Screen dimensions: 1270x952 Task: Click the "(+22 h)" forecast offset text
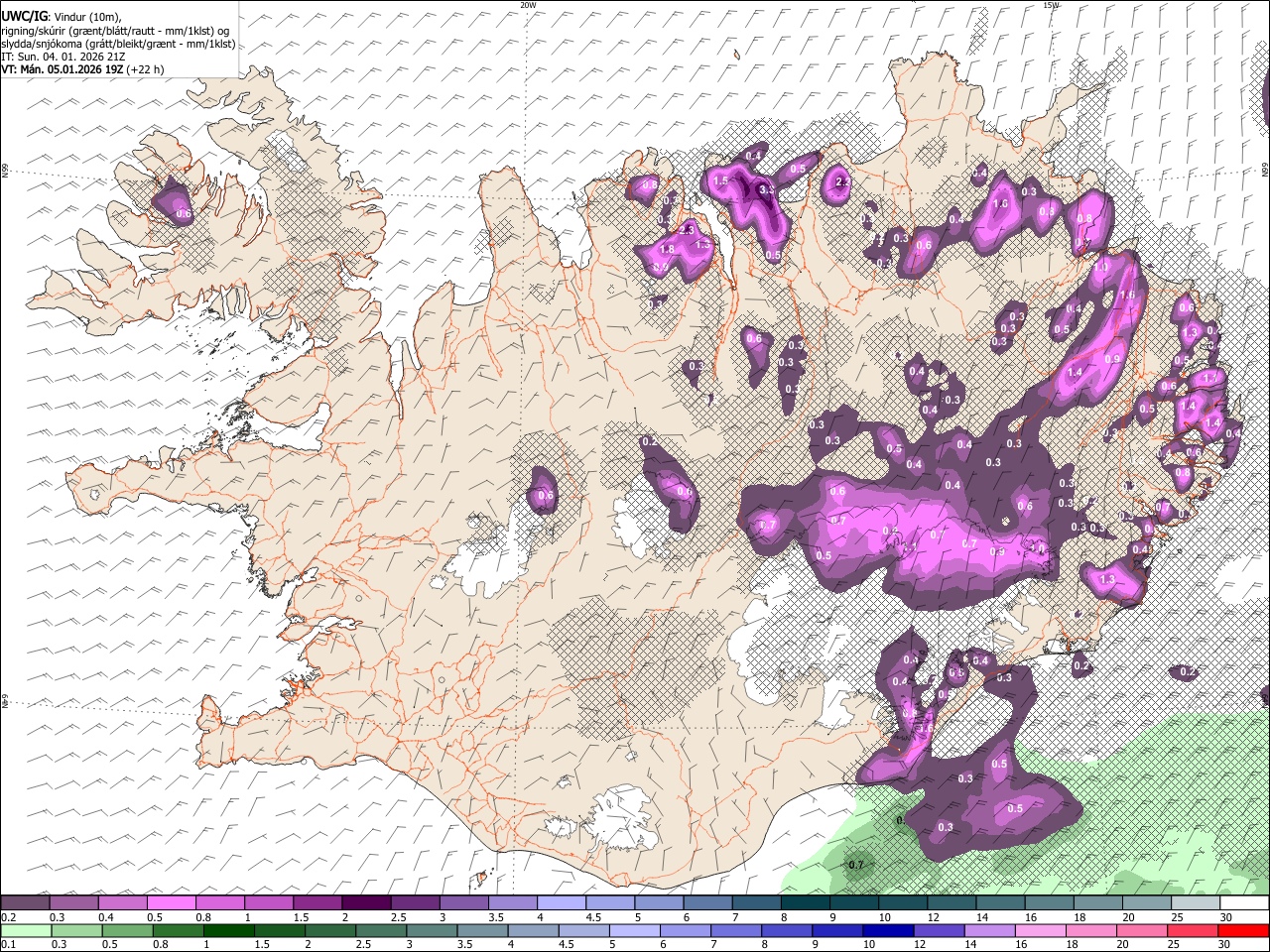(146, 69)
